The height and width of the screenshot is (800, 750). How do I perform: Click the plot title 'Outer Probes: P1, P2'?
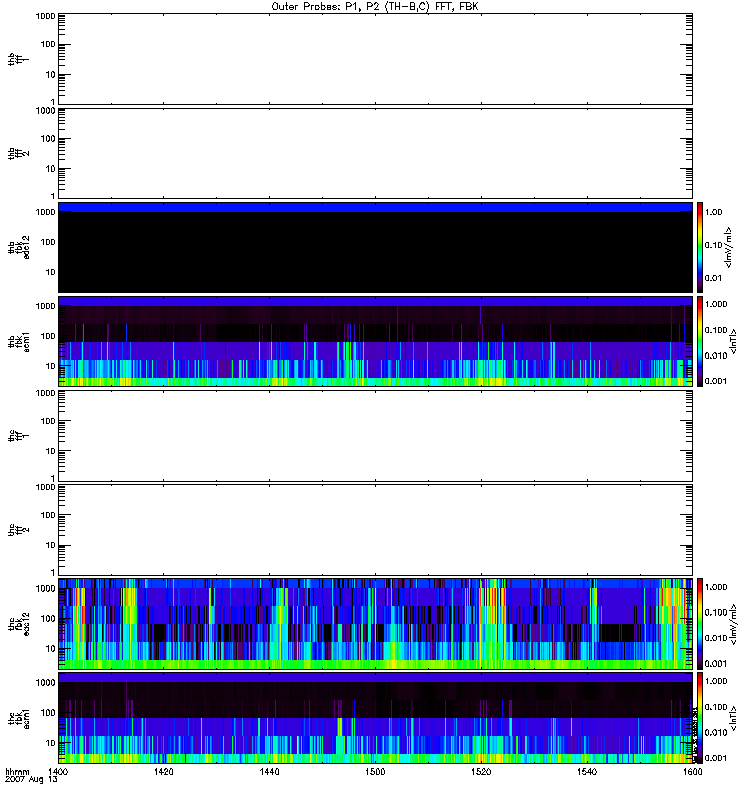(x=375, y=5)
